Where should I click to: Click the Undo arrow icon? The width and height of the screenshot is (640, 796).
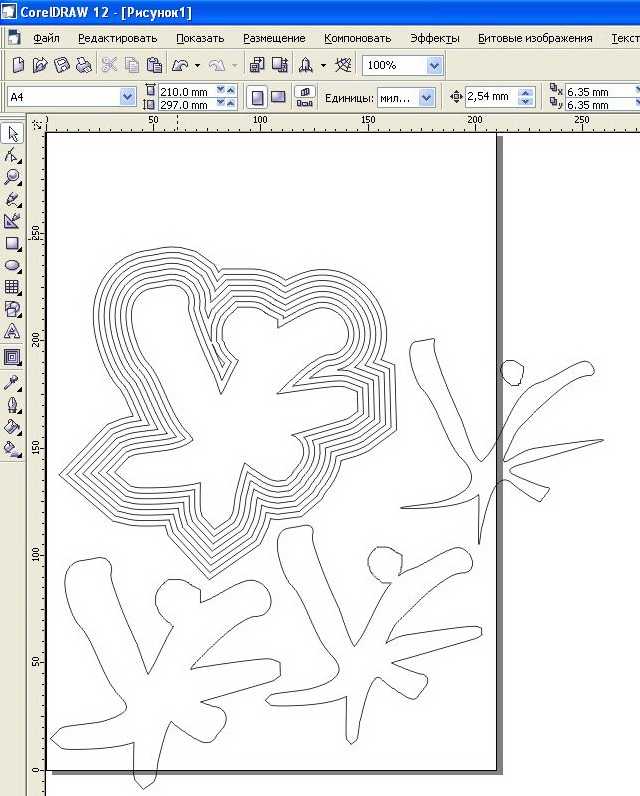[x=180, y=65]
